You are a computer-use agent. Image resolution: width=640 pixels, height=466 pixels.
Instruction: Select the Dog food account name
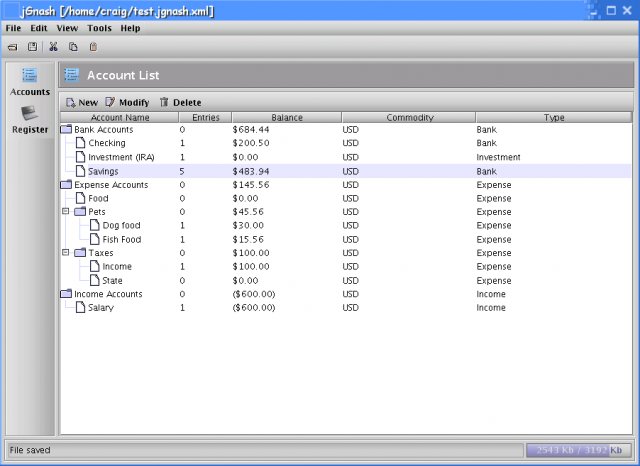coord(121,225)
